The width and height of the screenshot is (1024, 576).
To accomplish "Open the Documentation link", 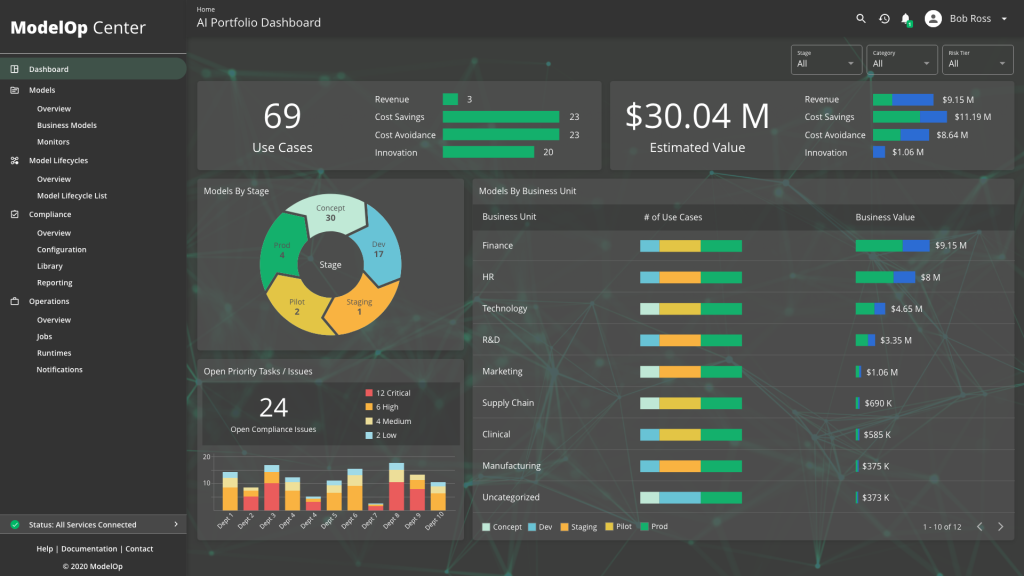I will [89, 549].
